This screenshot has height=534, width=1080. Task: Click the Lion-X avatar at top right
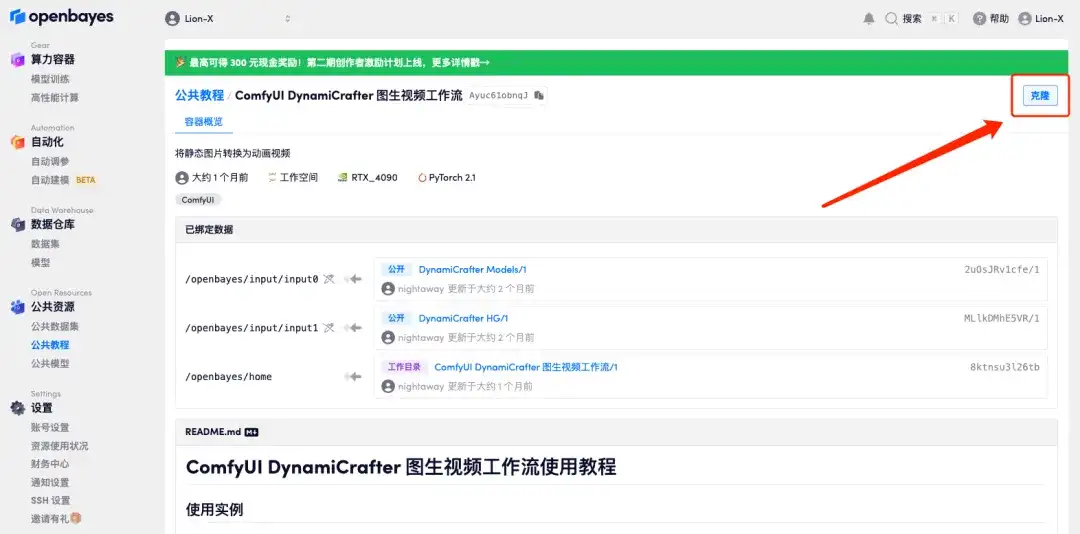coord(1025,19)
